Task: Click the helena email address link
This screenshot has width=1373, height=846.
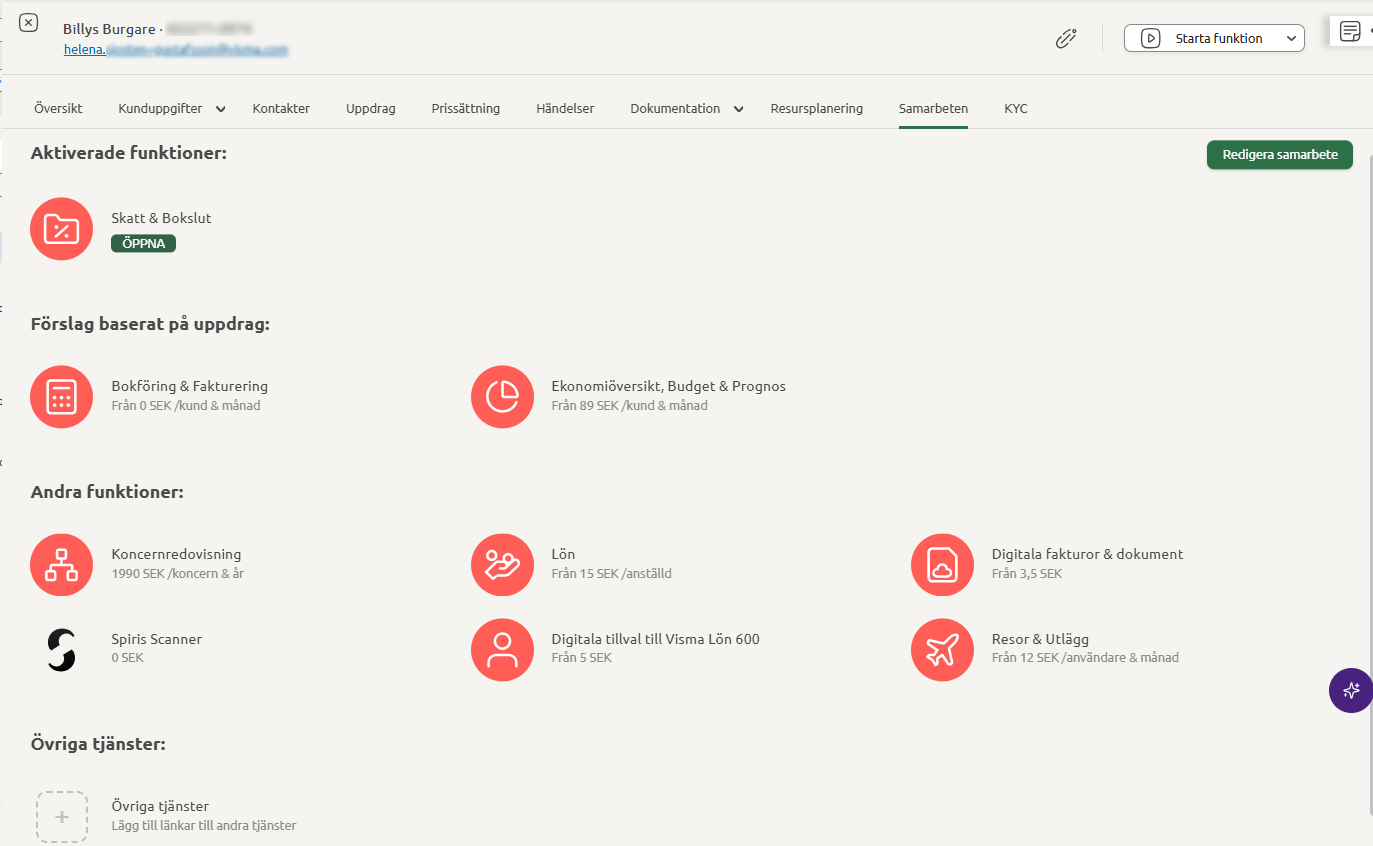Action: pyautogui.click(x=175, y=49)
